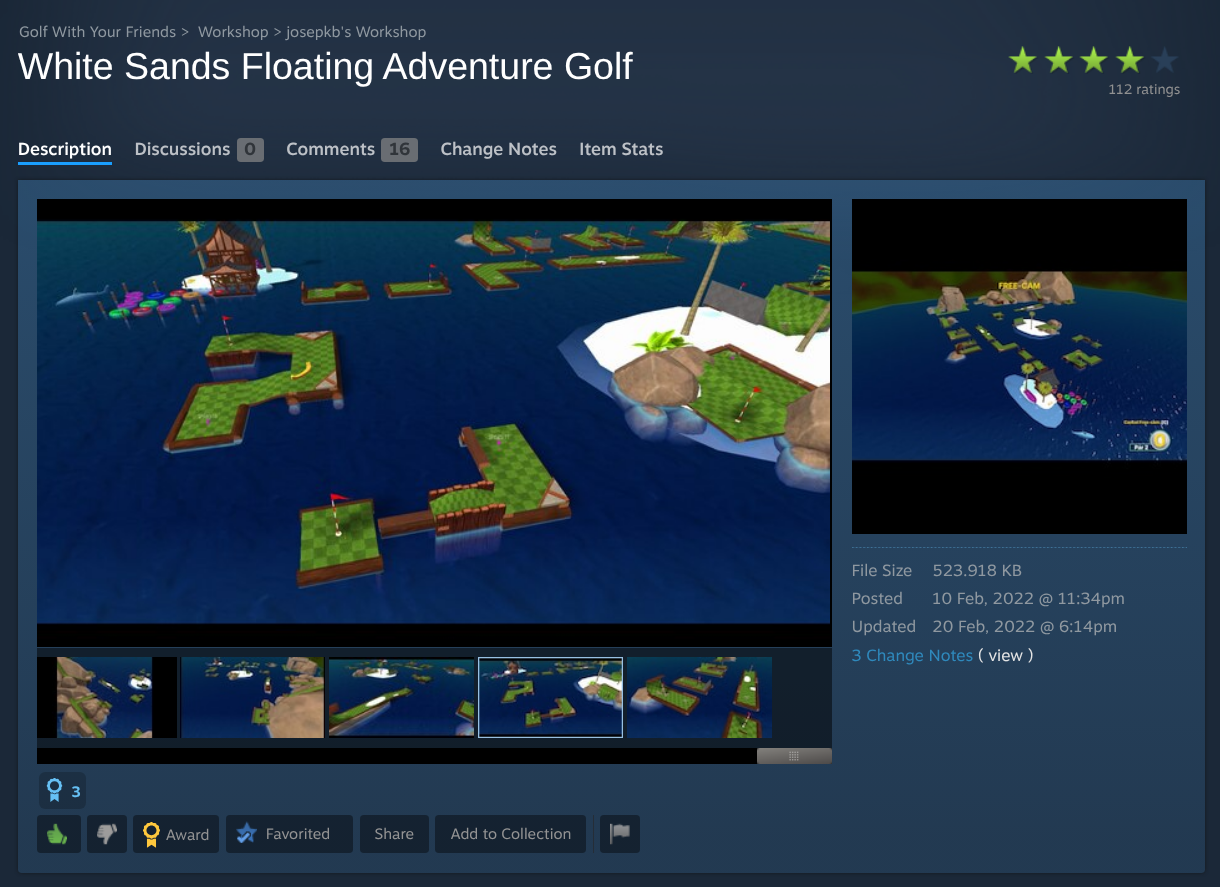Click the thumbnail strip scrollbar handle
Screen dimensions: 1220x887
[x=794, y=756]
